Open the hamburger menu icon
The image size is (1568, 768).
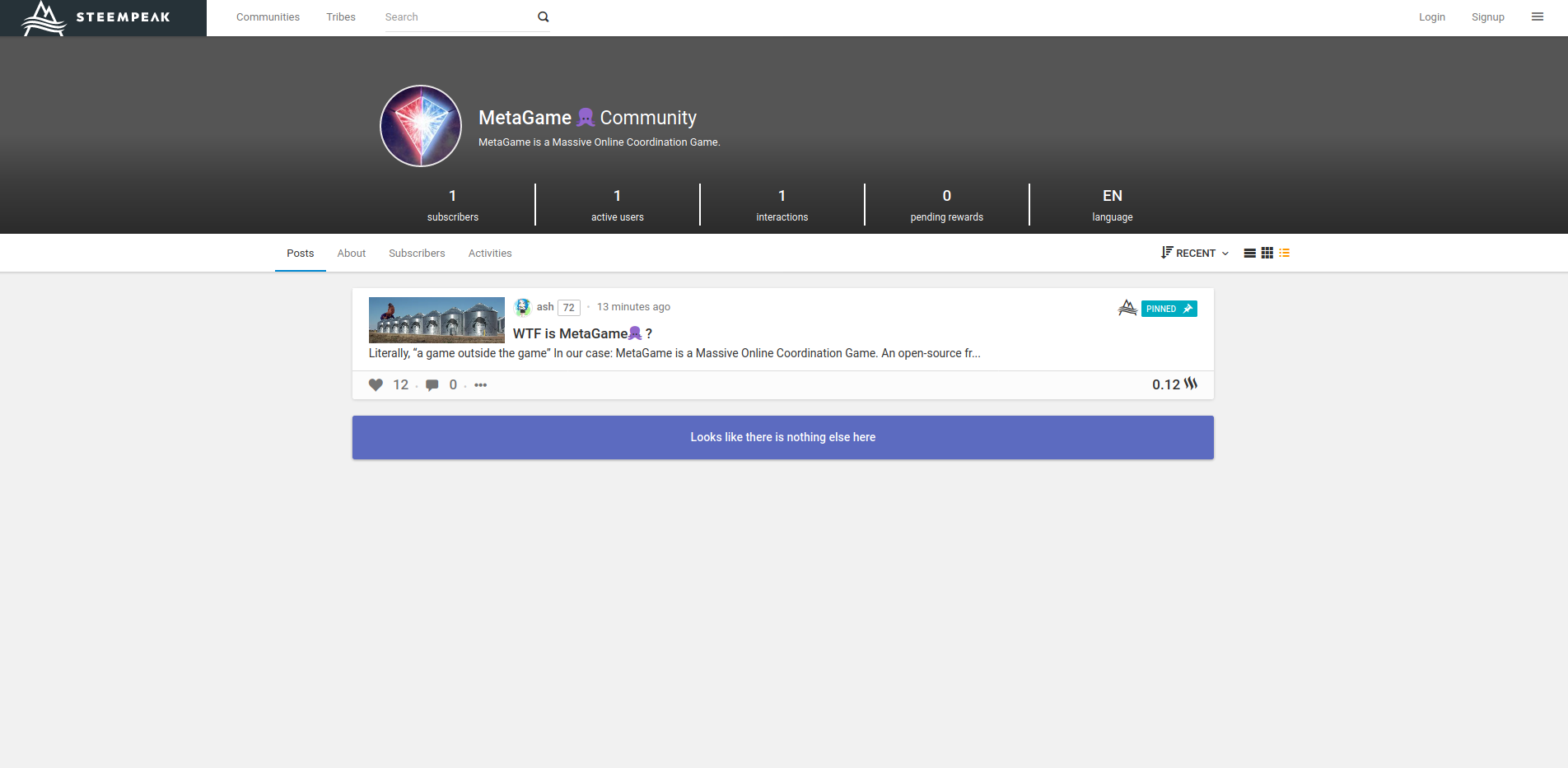click(x=1538, y=16)
